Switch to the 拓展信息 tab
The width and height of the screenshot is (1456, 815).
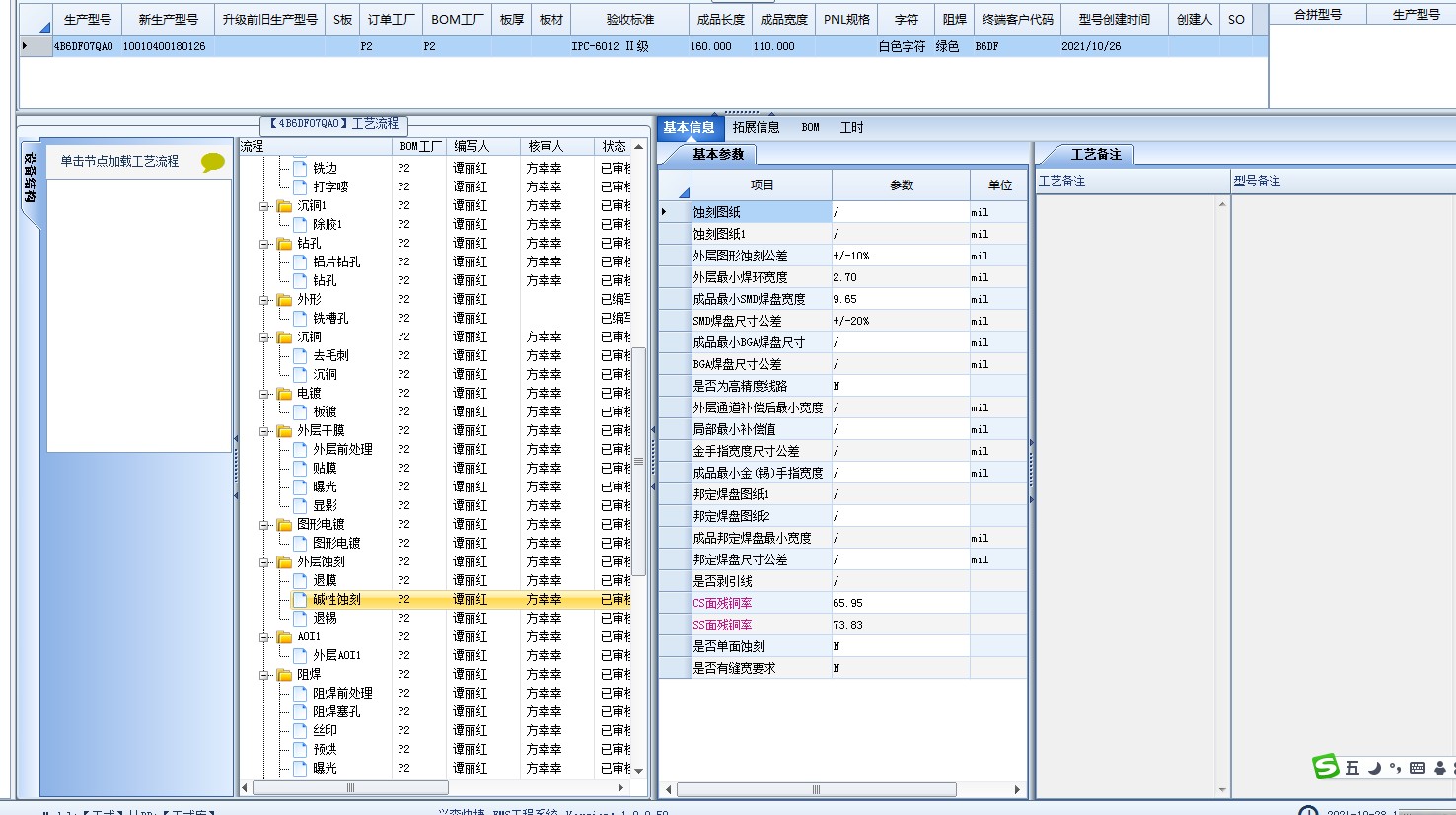tap(756, 127)
